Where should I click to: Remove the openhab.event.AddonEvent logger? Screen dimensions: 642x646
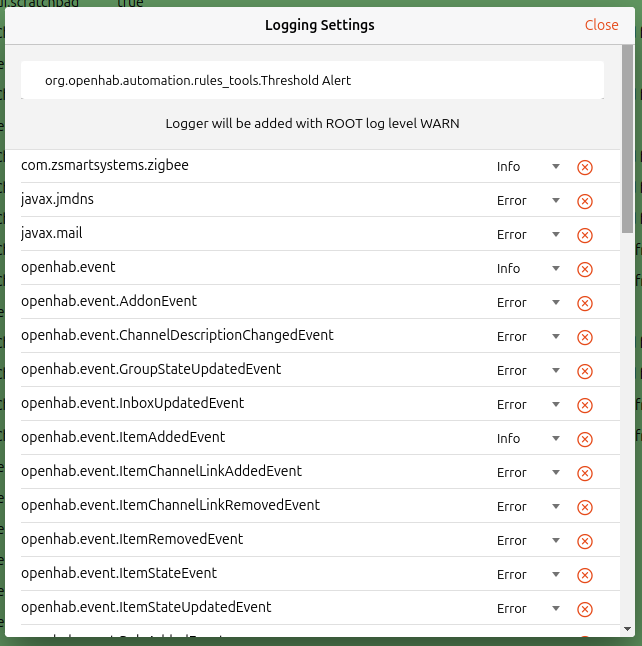[x=585, y=303]
